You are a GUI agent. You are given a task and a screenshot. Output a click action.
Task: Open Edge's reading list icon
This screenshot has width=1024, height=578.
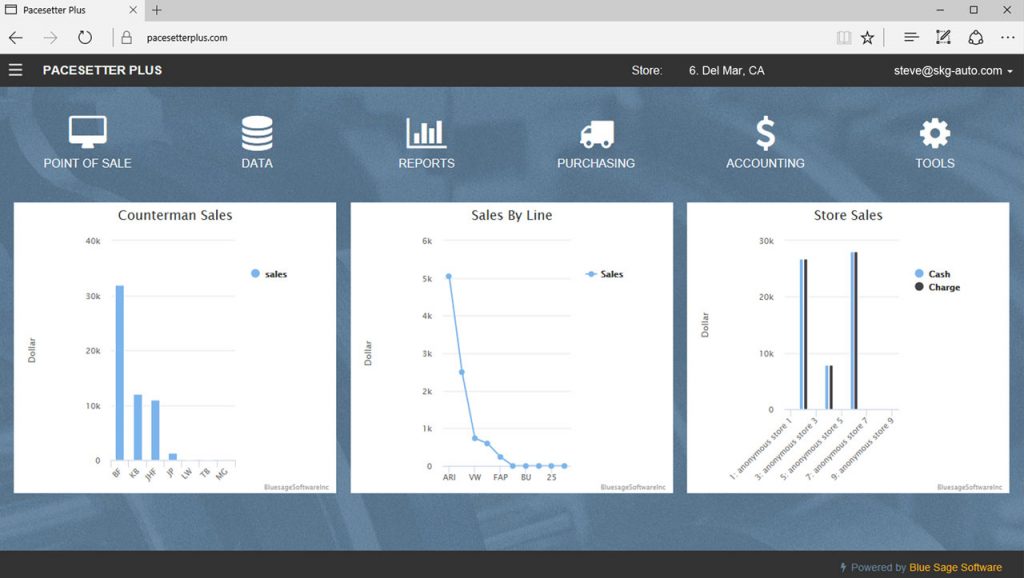tap(911, 37)
